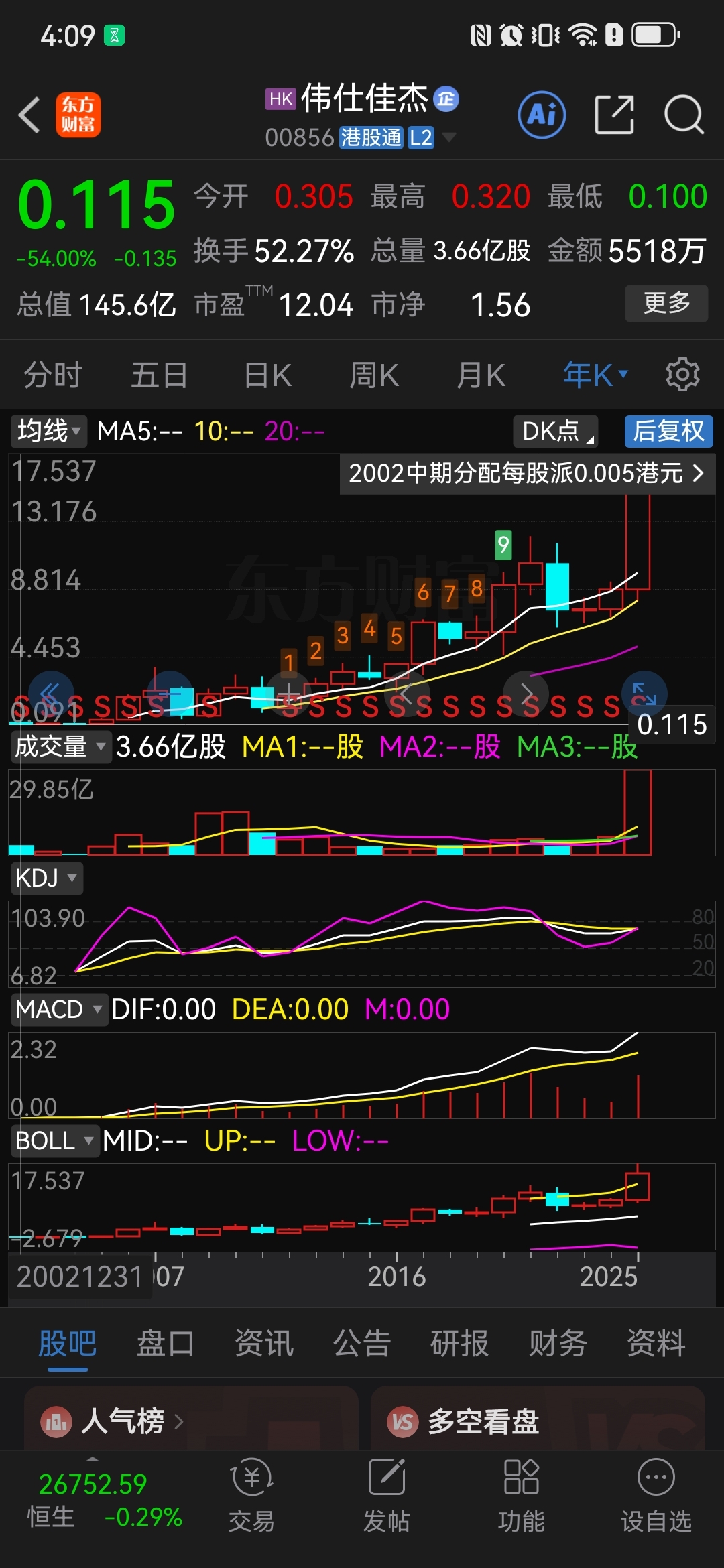Screen dimensions: 724x1568
Task: Switch to 周K chart tab
Action: click(x=374, y=375)
